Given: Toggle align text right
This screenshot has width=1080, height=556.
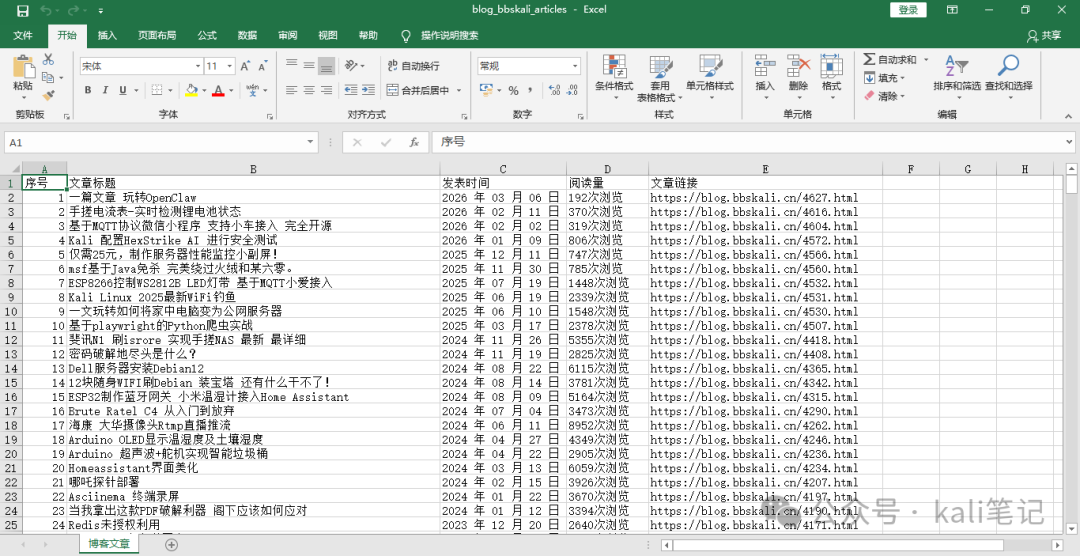Looking at the screenshot, I should coord(326,90).
